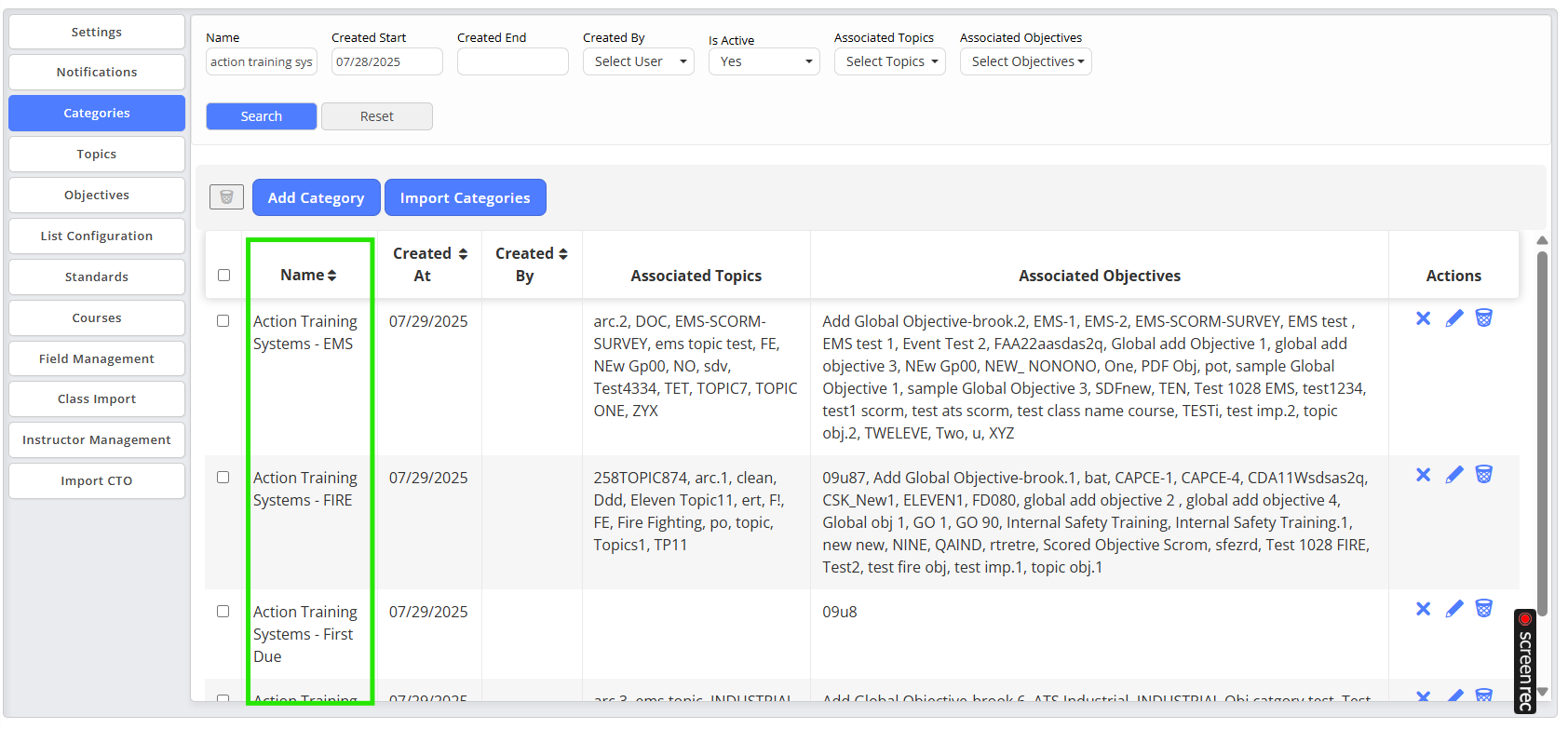Click the Created Start date field
The image size is (1568, 729).
[x=387, y=61]
